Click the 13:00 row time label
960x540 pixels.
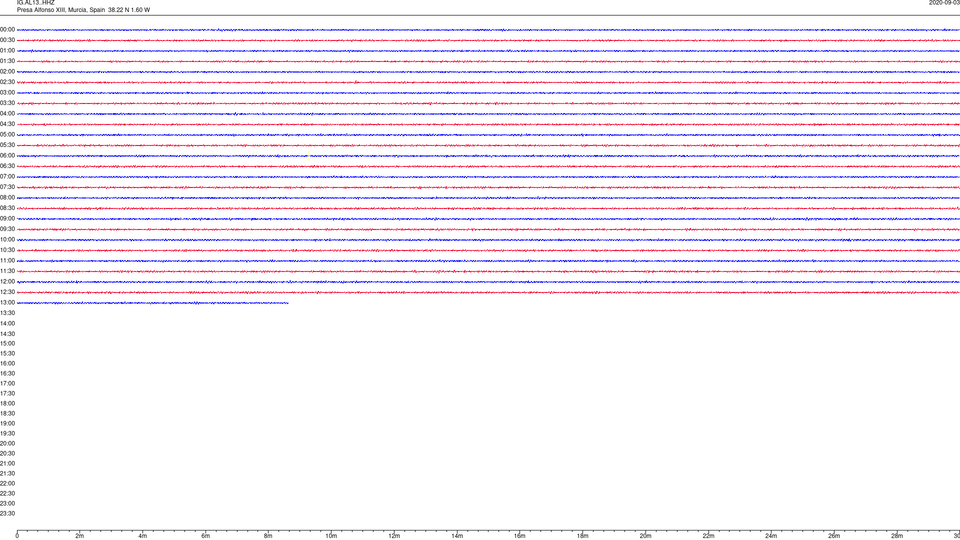pos(7,302)
